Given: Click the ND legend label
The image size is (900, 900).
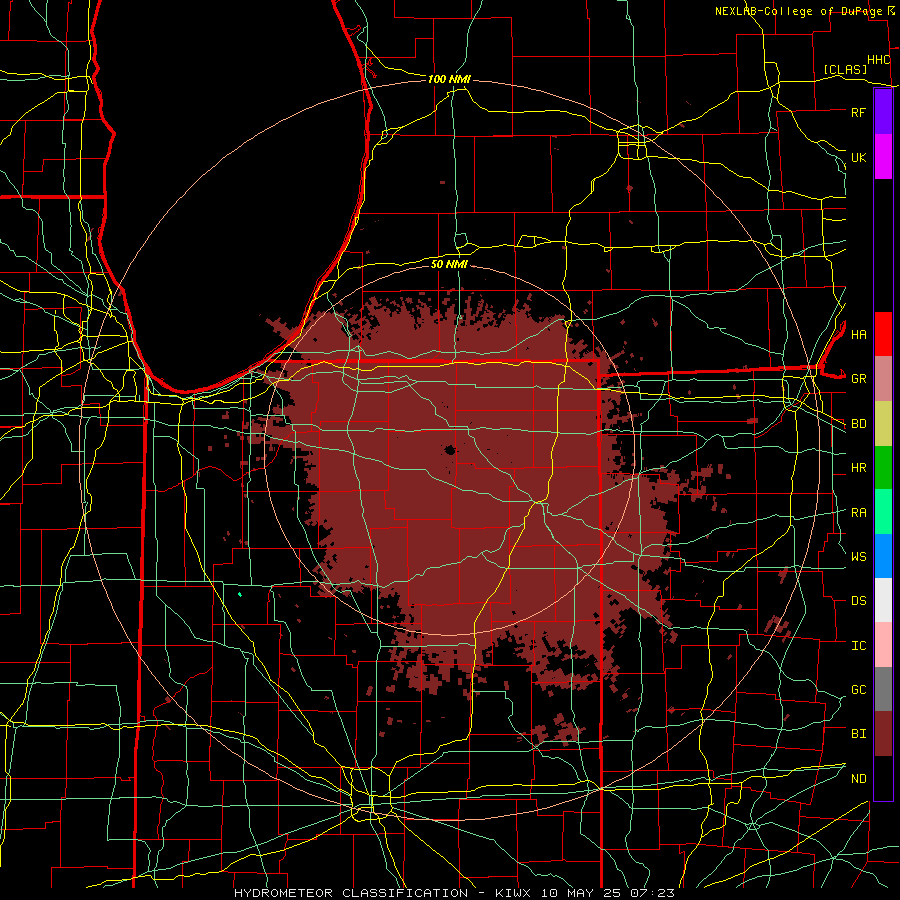Looking at the screenshot, I should (x=859, y=779).
